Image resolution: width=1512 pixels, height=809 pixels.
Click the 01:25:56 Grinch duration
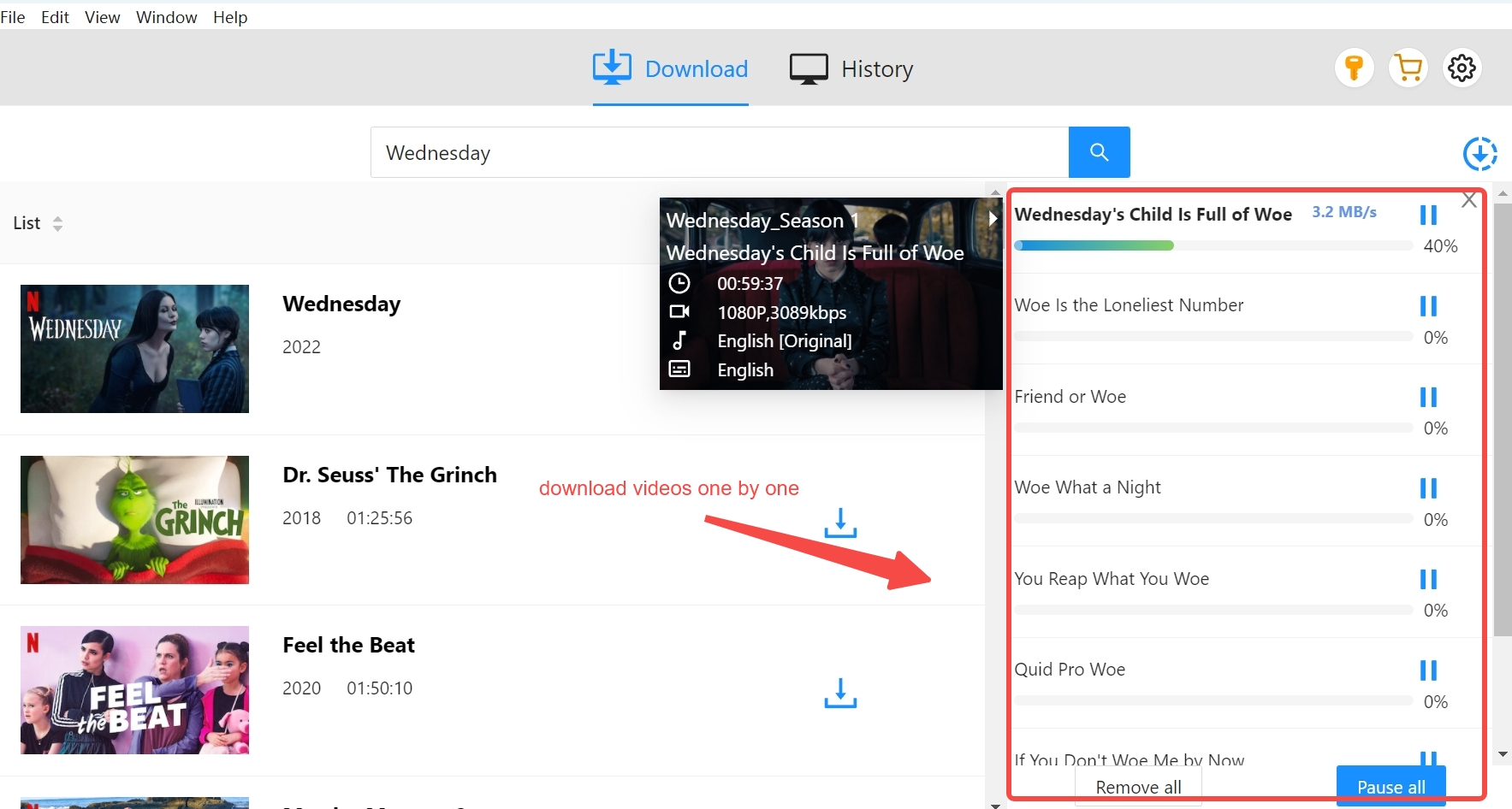[x=379, y=518]
